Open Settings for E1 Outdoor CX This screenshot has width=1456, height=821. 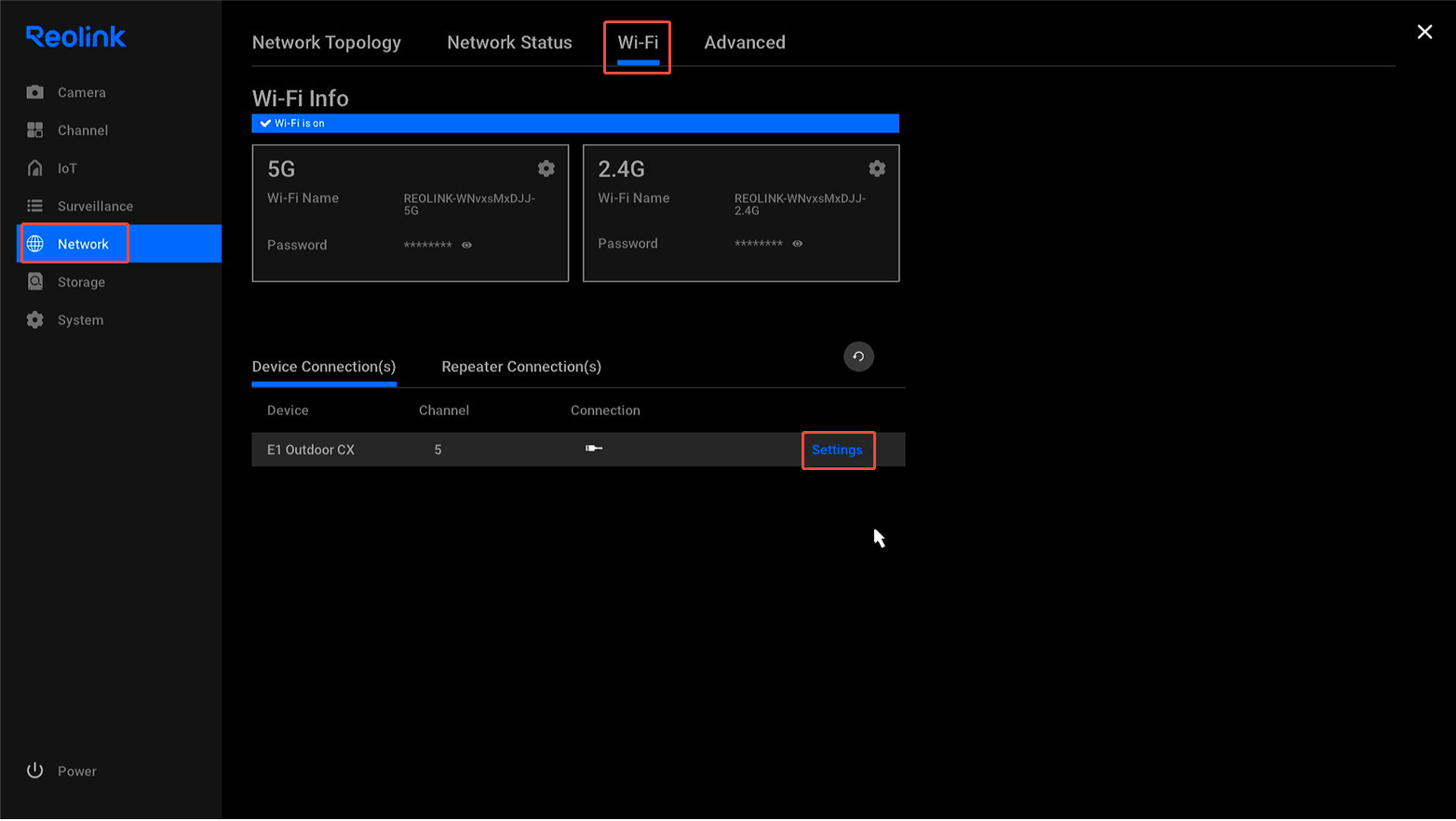(x=837, y=450)
